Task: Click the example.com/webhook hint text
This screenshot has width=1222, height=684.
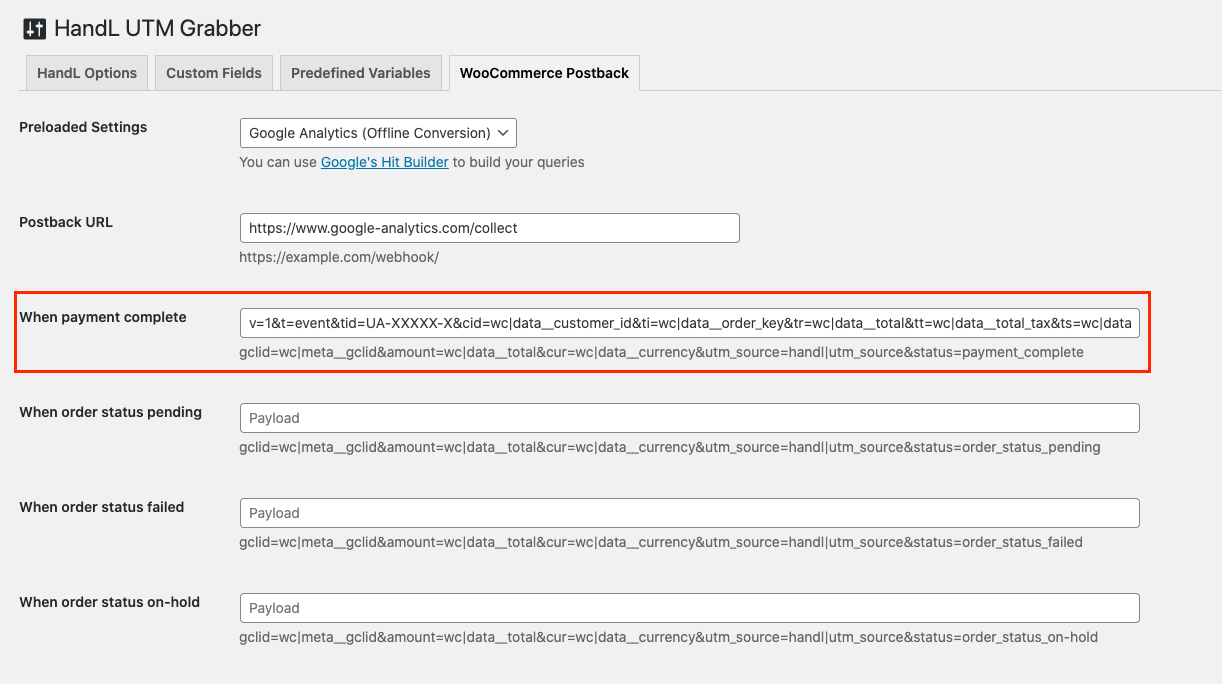Action: point(339,257)
